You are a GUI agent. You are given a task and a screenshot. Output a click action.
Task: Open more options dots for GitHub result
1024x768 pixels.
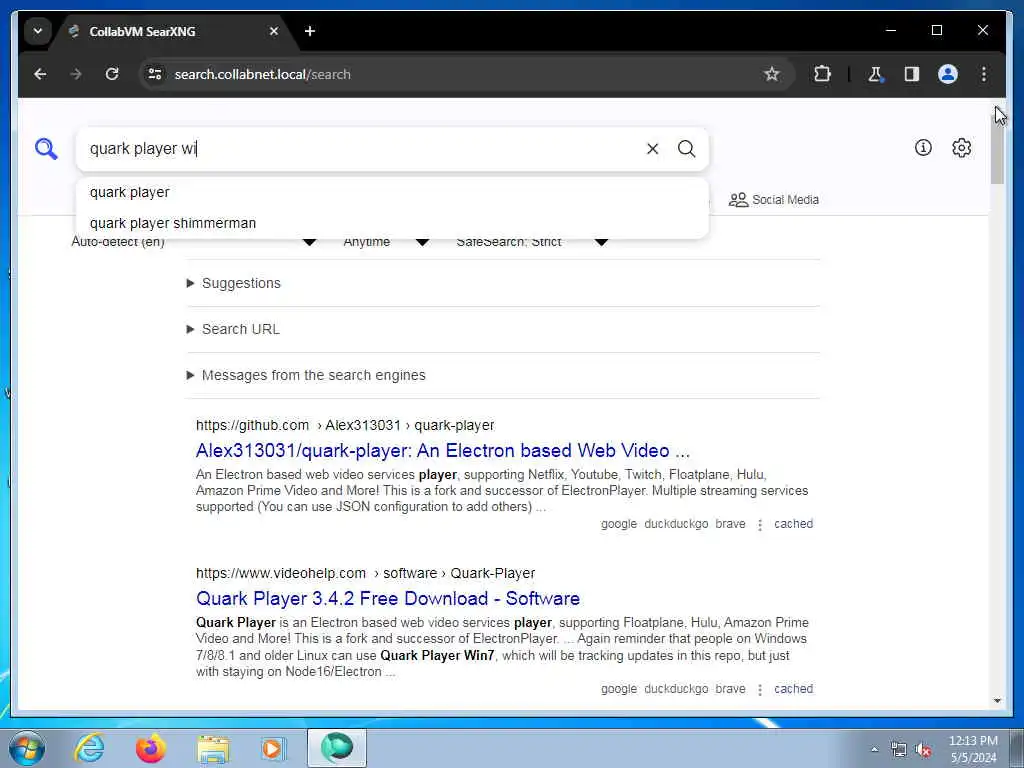pos(760,524)
